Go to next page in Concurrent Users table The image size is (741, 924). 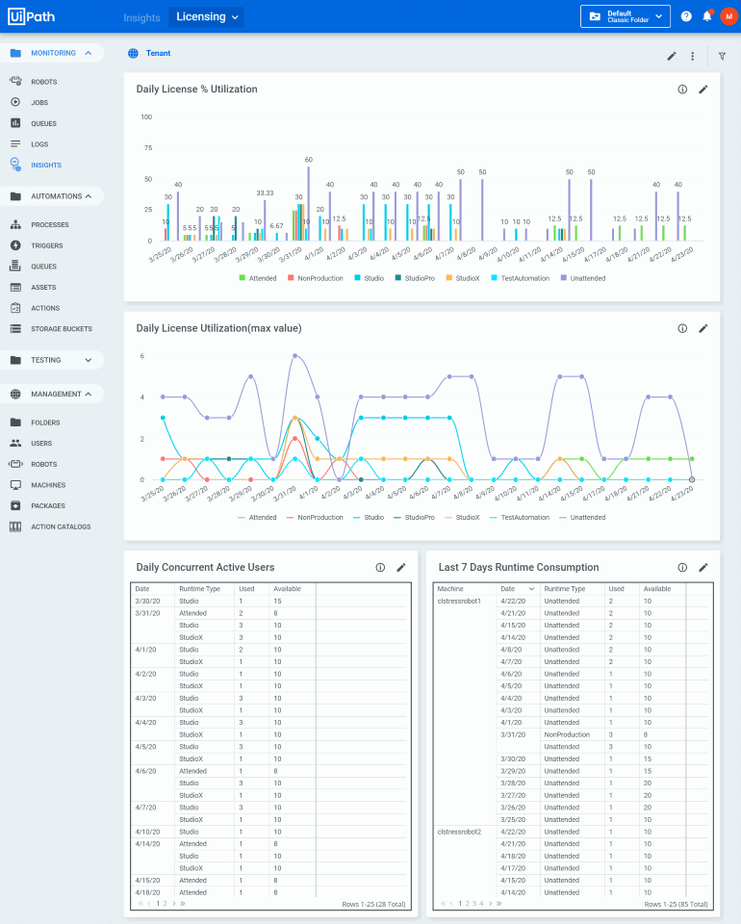[174, 903]
